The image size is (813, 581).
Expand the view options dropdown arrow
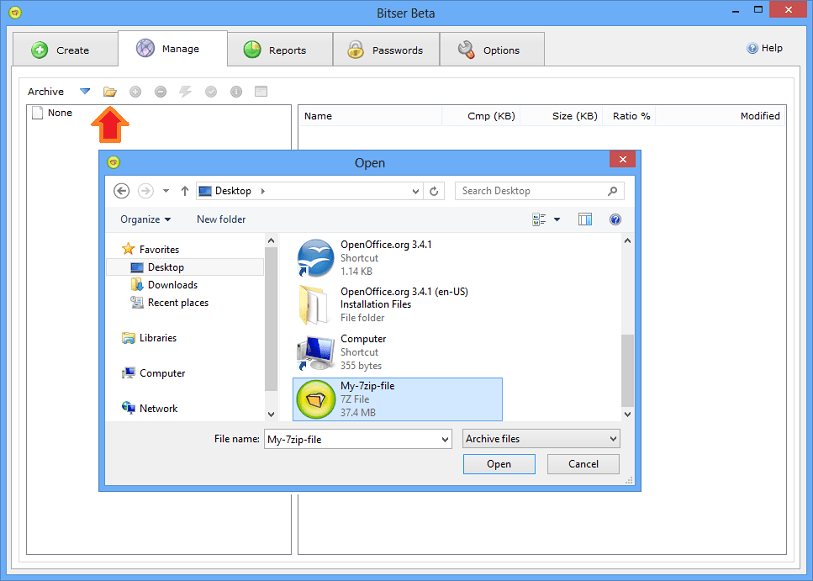coord(557,220)
